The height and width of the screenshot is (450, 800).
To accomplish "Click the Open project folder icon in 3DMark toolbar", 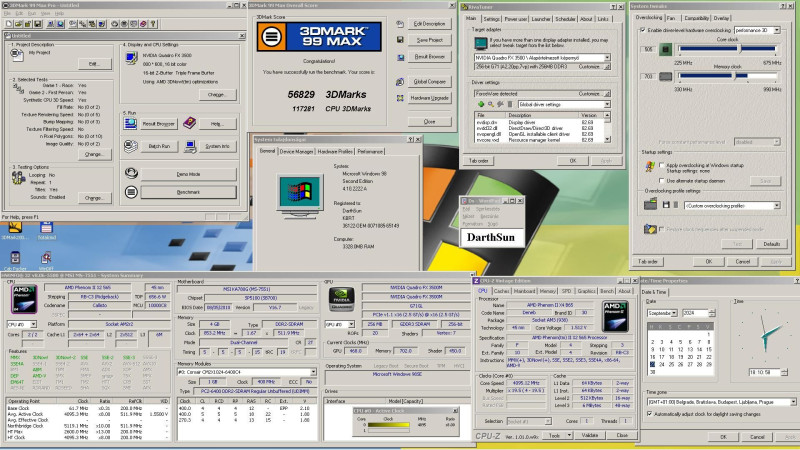I will point(18,23).
